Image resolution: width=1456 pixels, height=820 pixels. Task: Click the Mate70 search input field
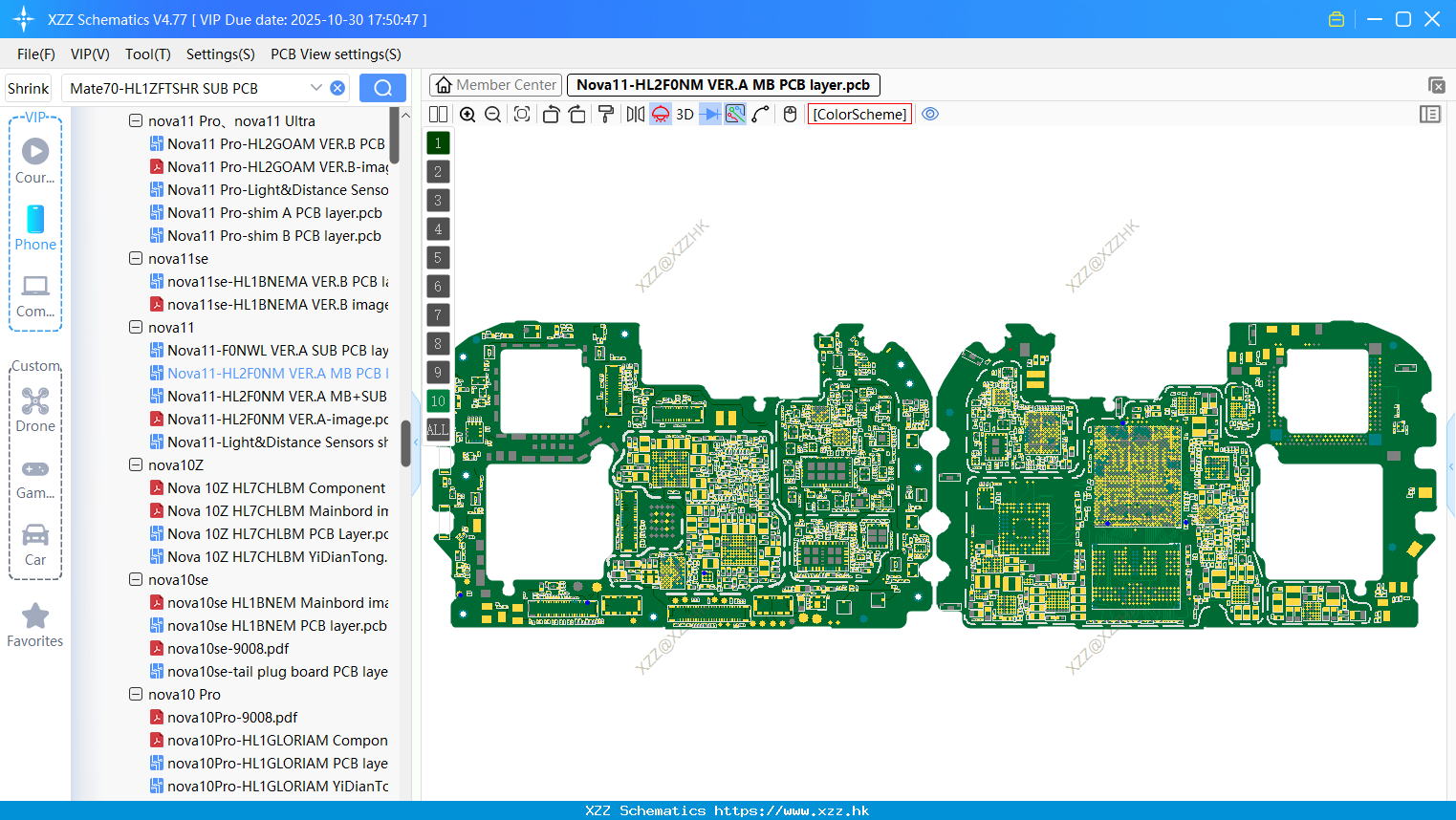coord(186,88)
